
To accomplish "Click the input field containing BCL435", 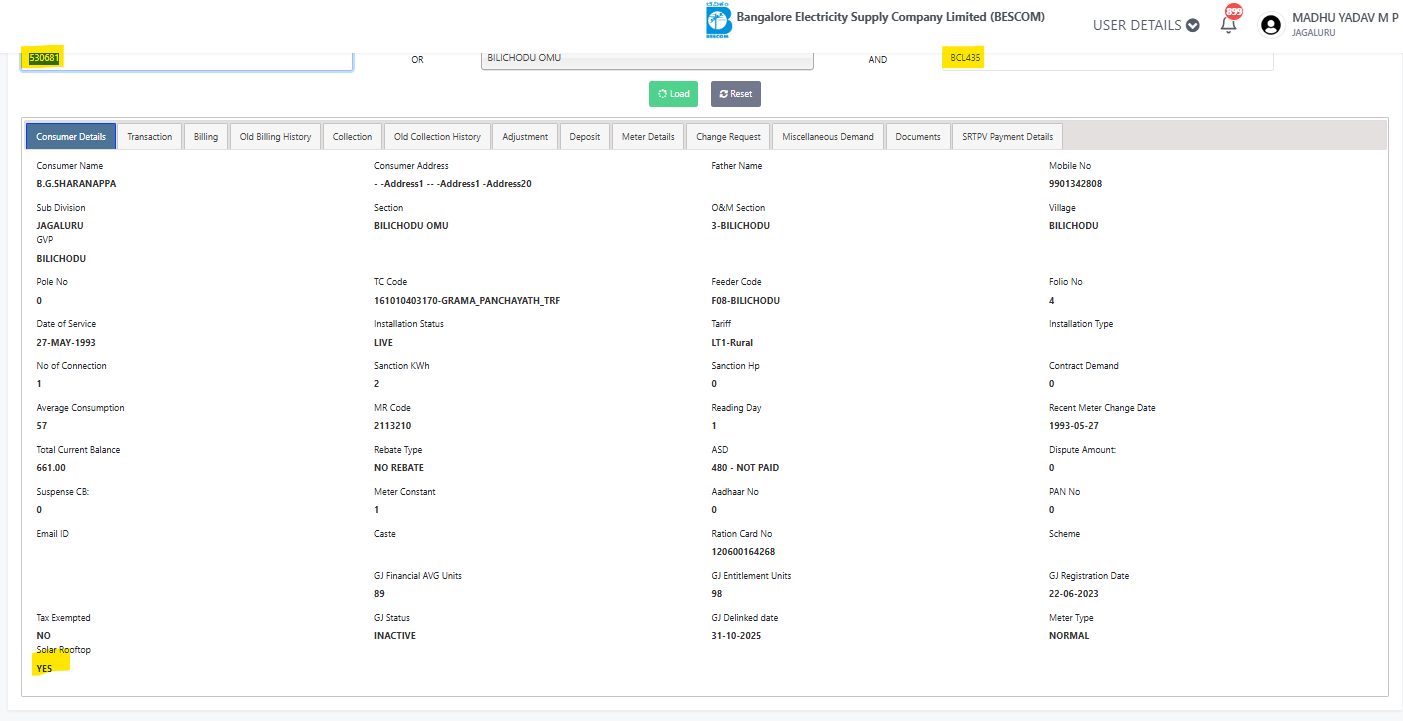I will [x=1107, y=58].
